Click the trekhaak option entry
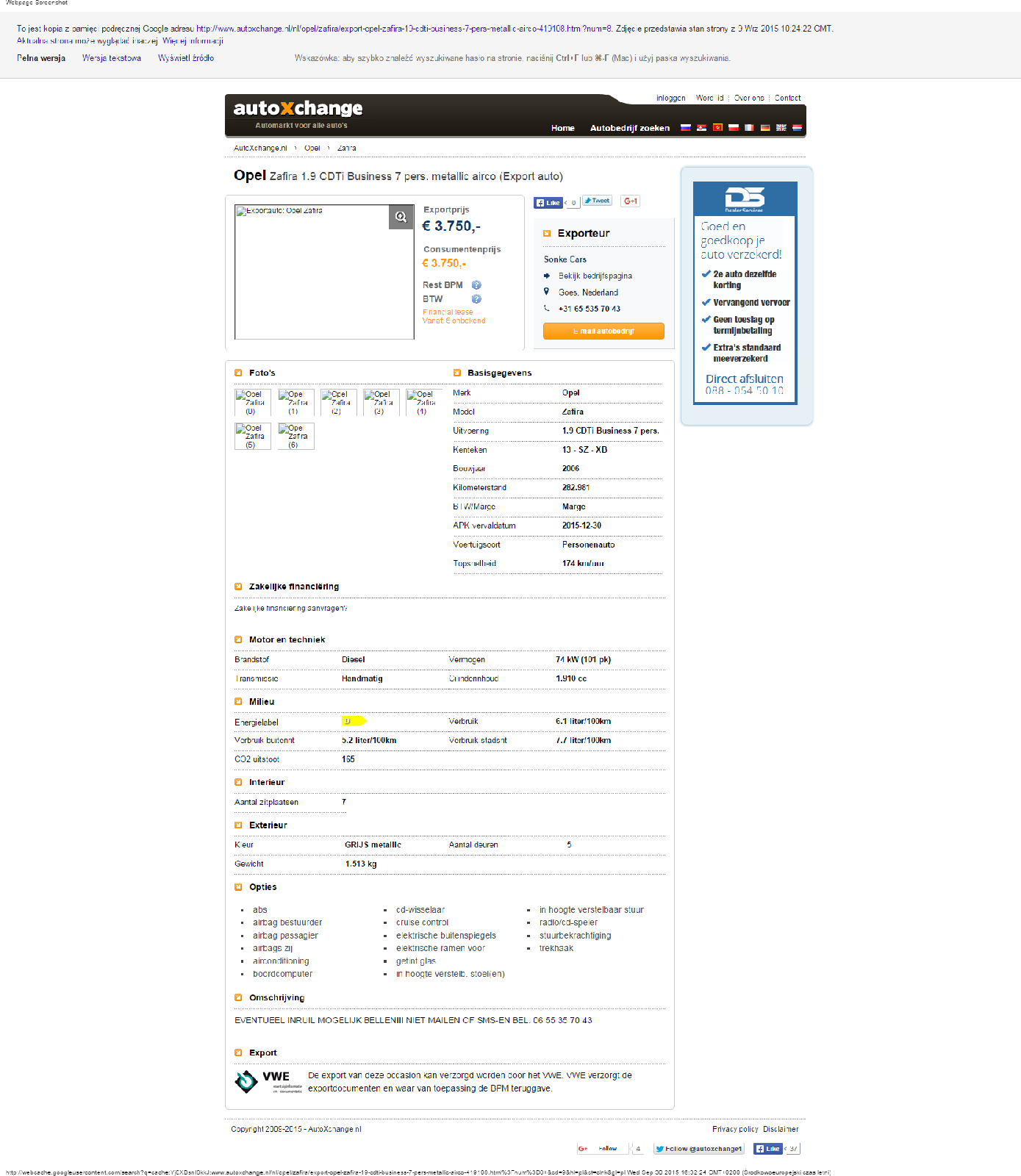Screen dimensions: 1021x1176 [556, 948]
